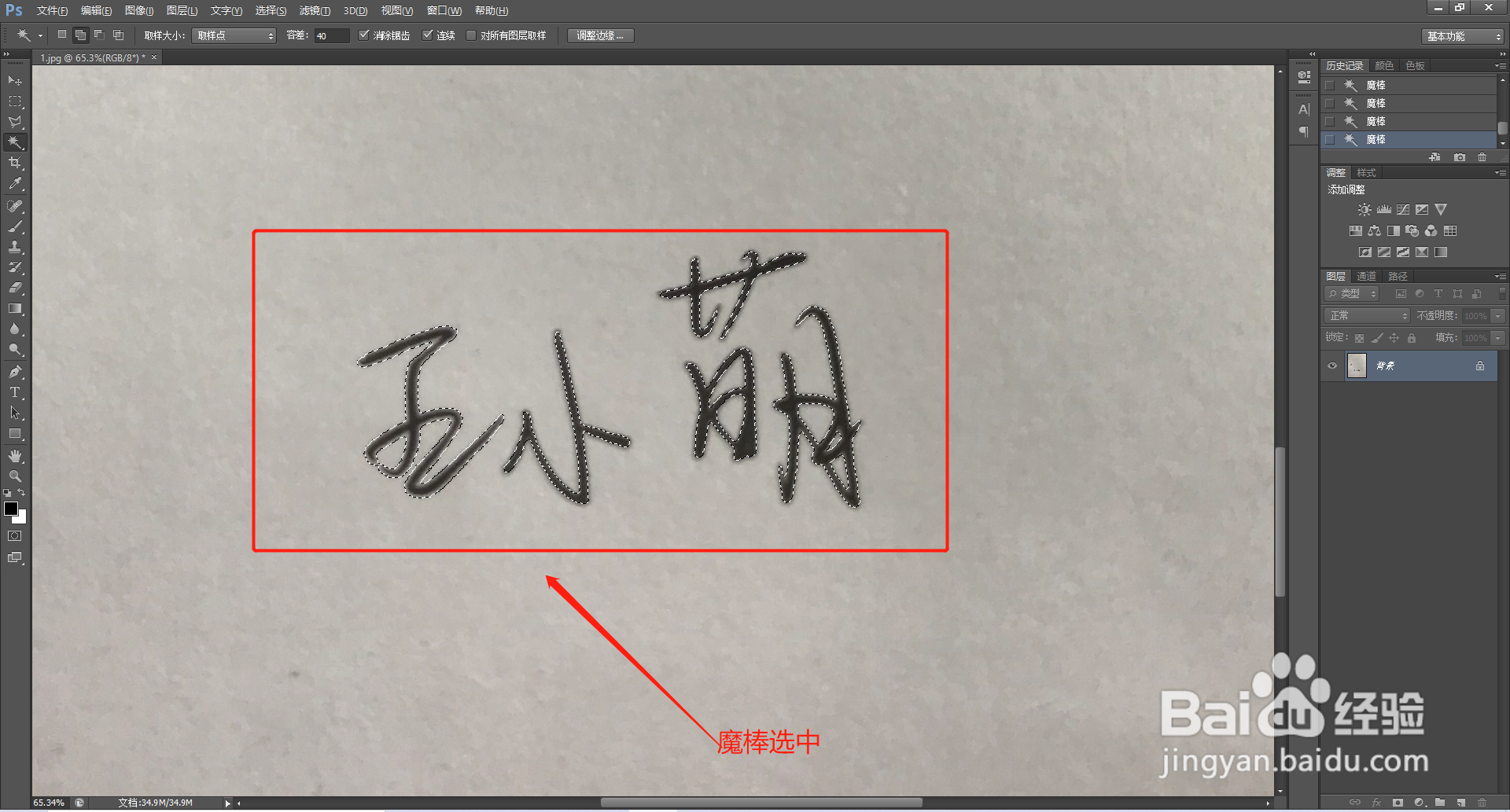Open the Brightness/Contrast adjustment icon in 添加调整 panel
The image size is (1510, 812).
(1364, 209)
